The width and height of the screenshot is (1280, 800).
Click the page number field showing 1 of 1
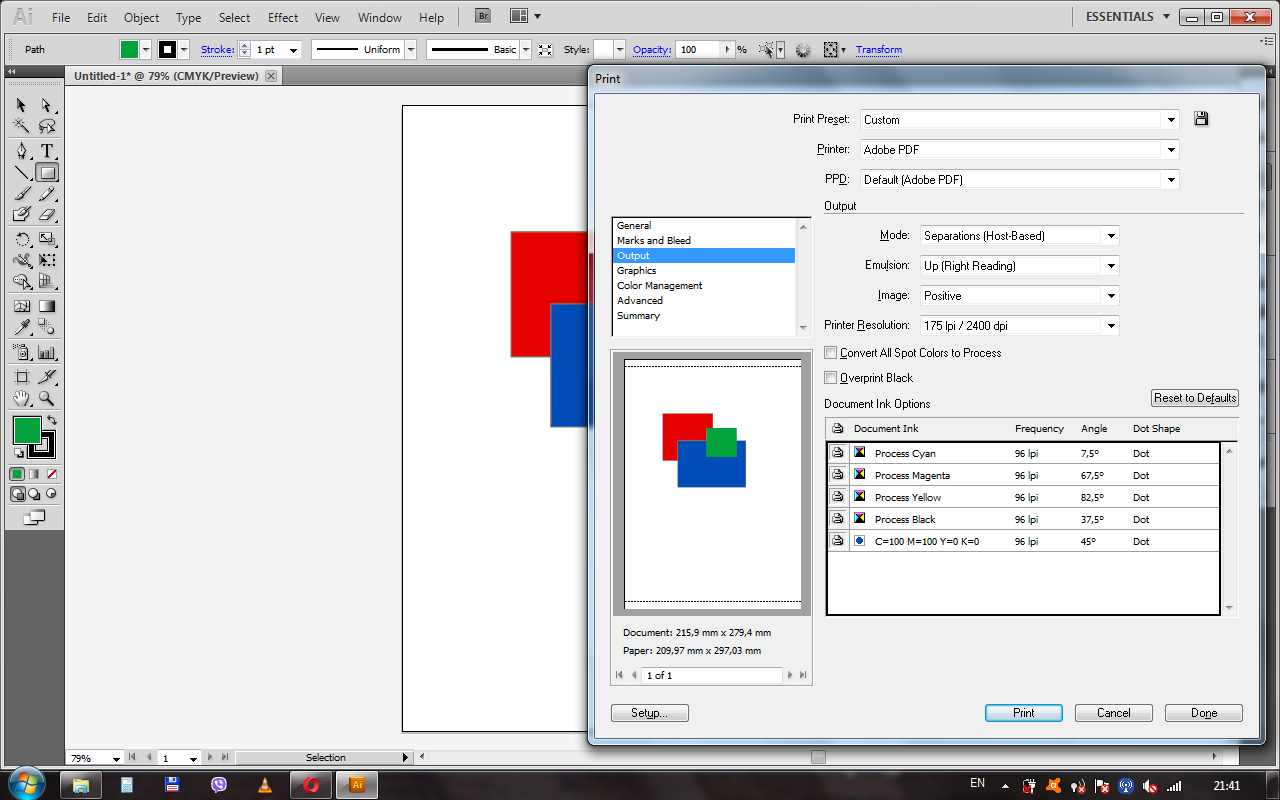[711, 675]
